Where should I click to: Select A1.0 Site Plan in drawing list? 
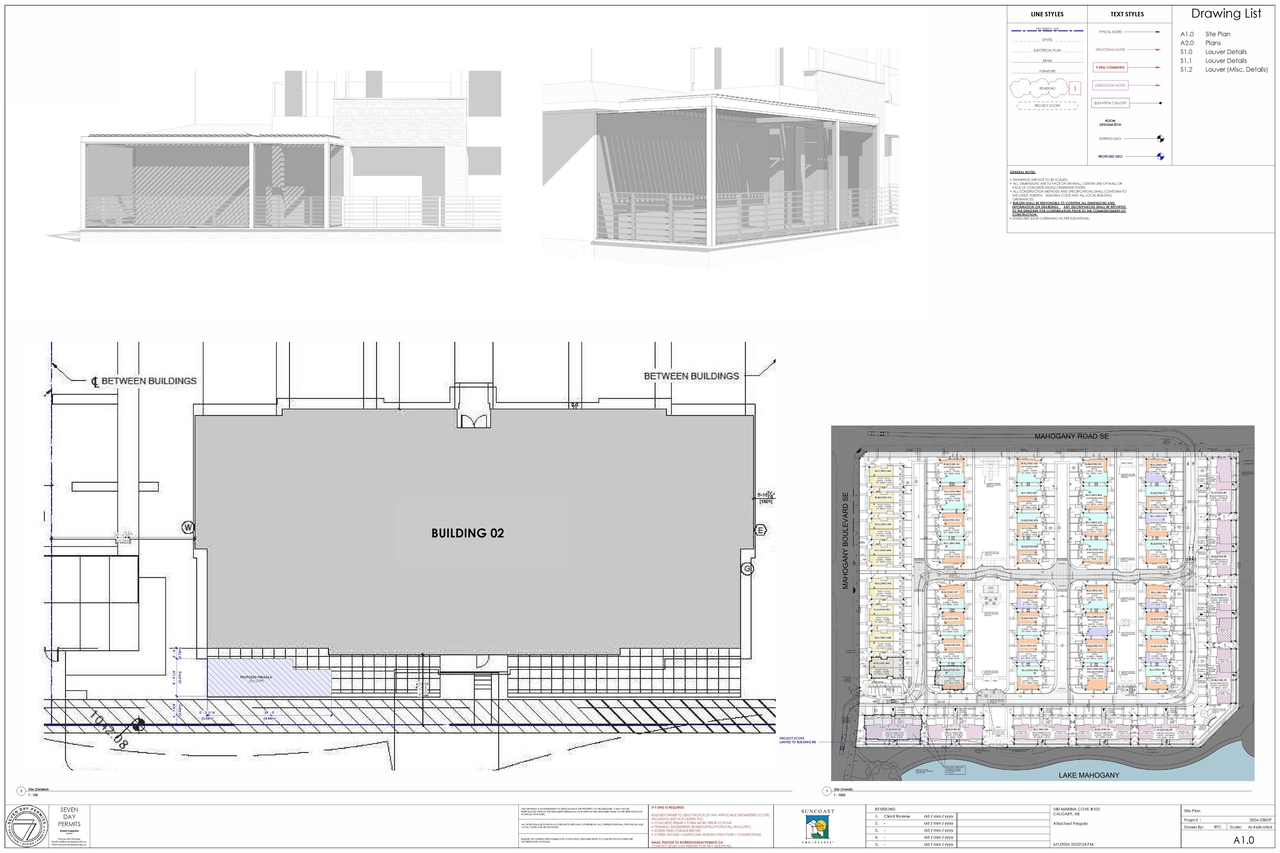tap(1205, 34)
